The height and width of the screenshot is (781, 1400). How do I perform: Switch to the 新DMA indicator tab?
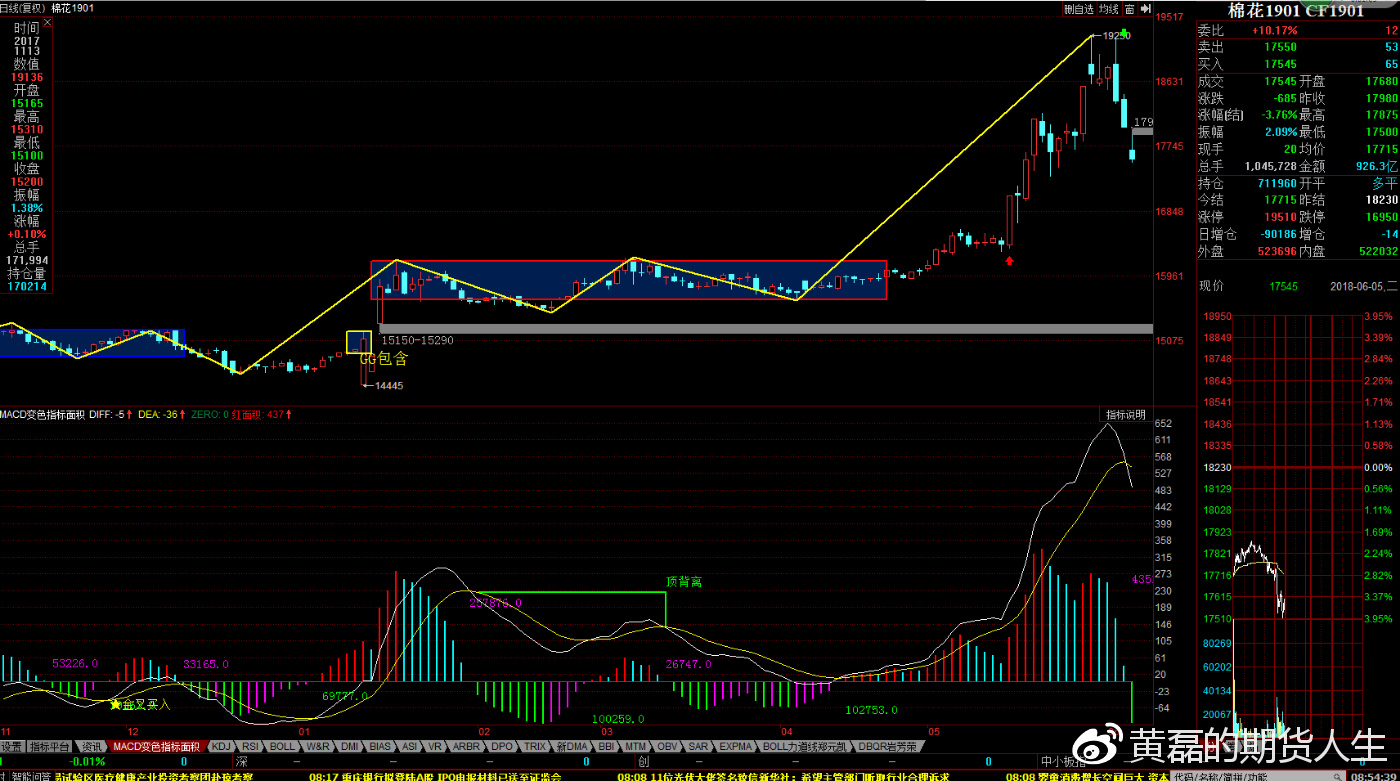(572, 747)
